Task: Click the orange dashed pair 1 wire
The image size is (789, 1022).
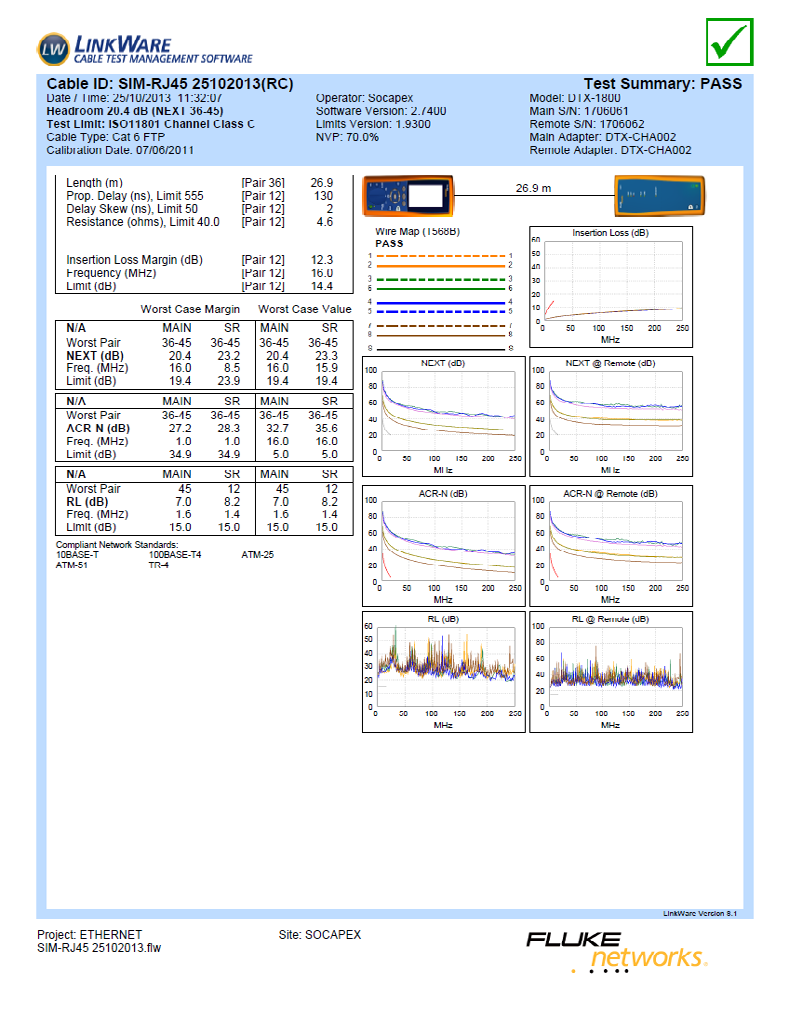Action: (x=441, y=256)
